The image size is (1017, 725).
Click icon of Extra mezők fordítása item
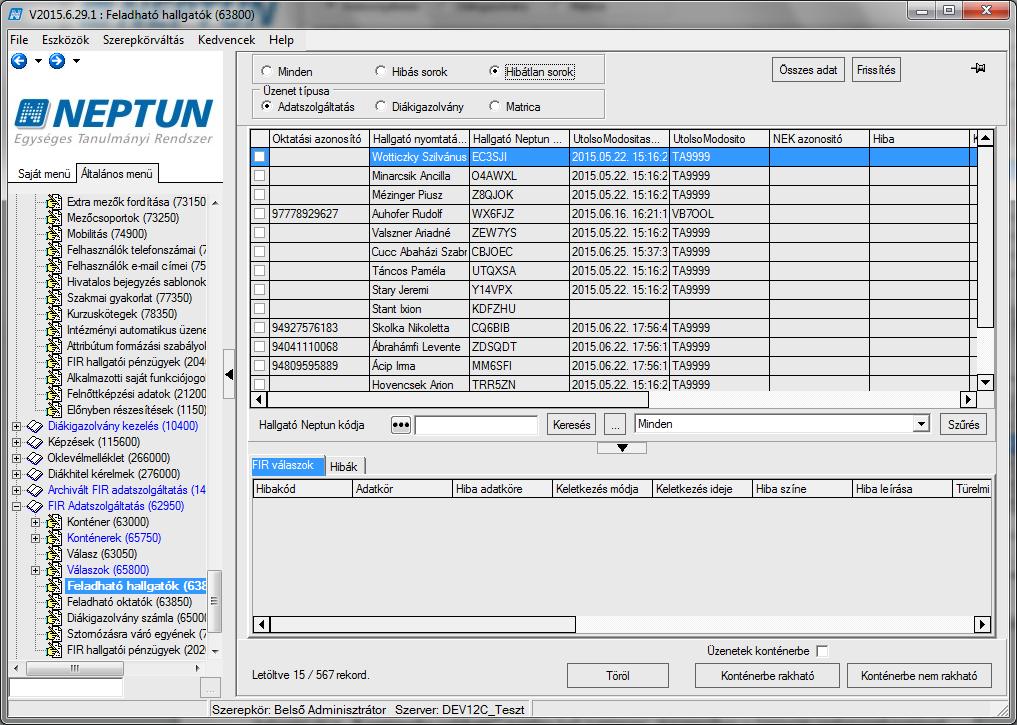54,202
